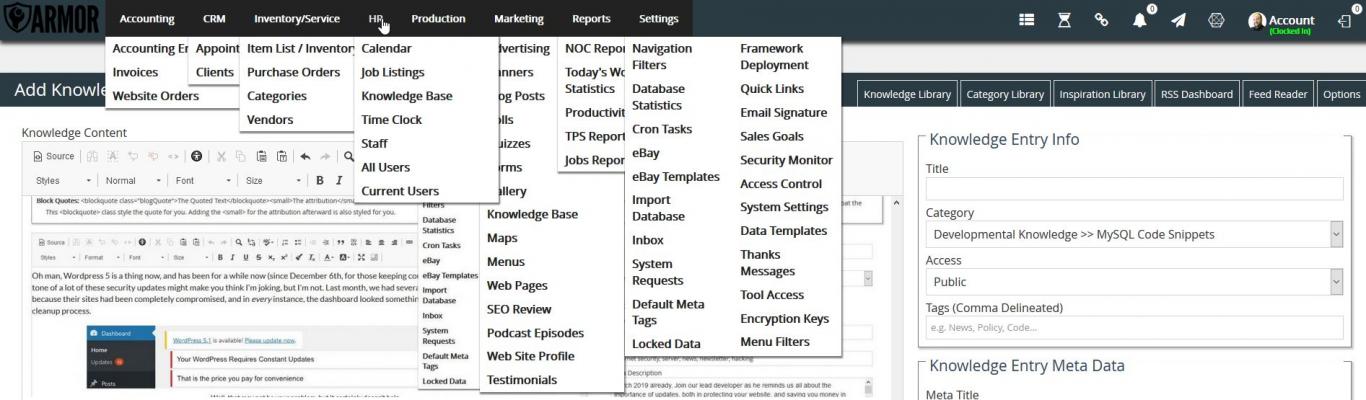1366x400 pixels.
Task: Open the Settings menu
Action: tap(658, 19)
